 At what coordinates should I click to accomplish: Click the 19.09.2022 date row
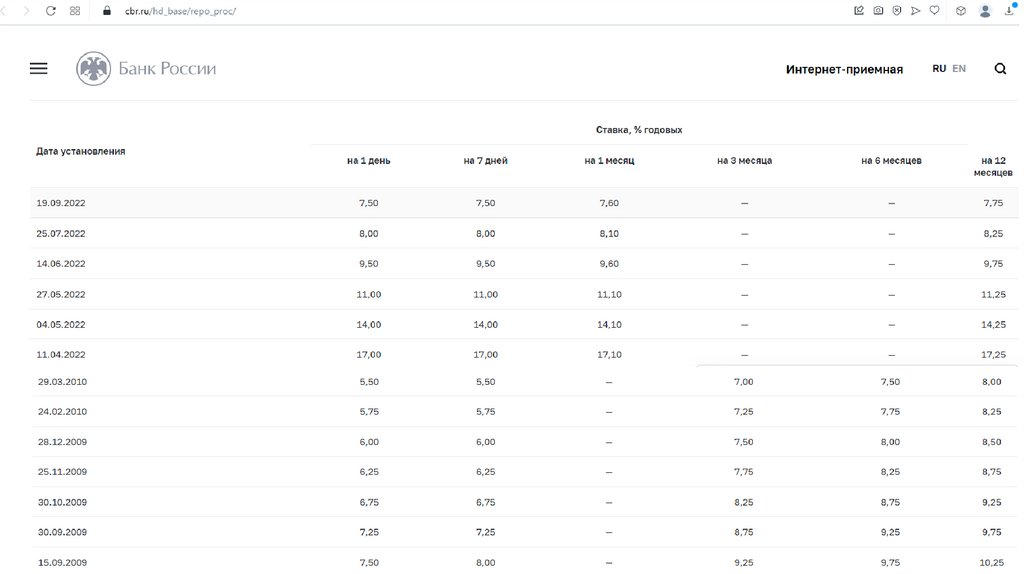point(61,203)
